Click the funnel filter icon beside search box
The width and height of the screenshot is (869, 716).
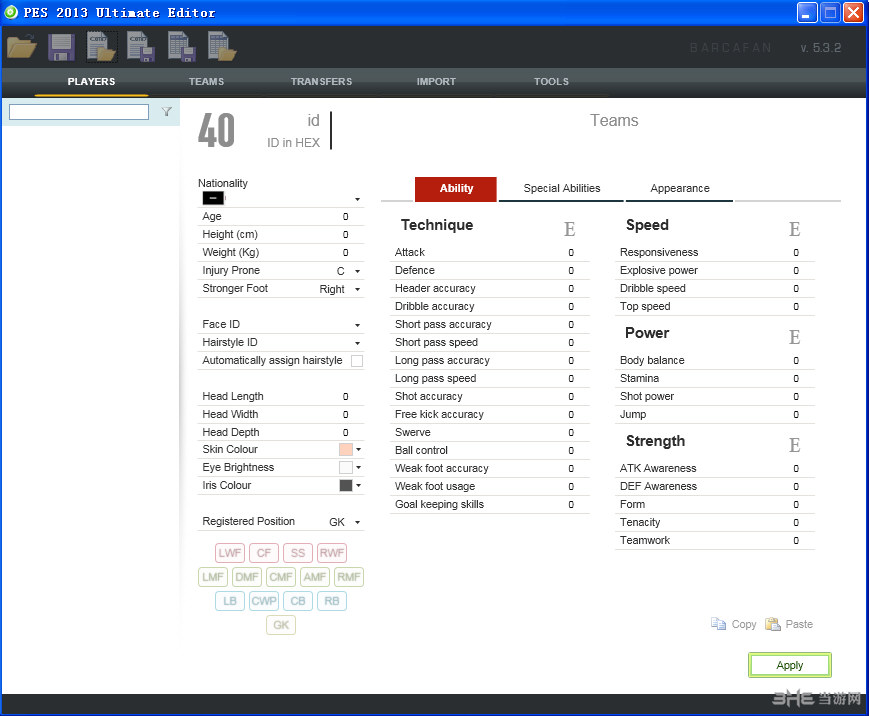(x=166, y=112)
